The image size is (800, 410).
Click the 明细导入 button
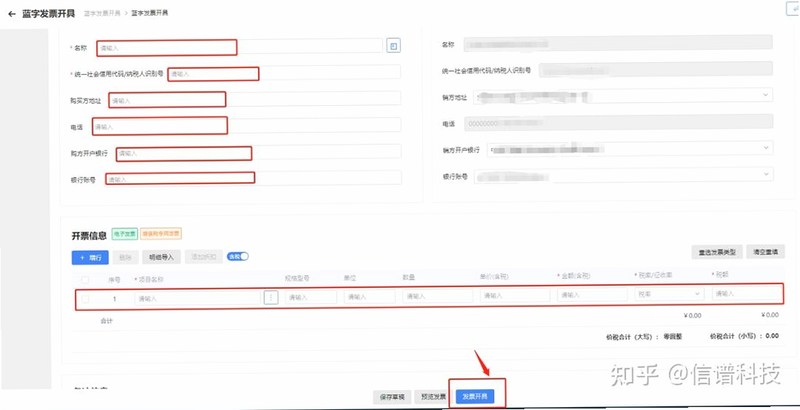pos(161,257)
